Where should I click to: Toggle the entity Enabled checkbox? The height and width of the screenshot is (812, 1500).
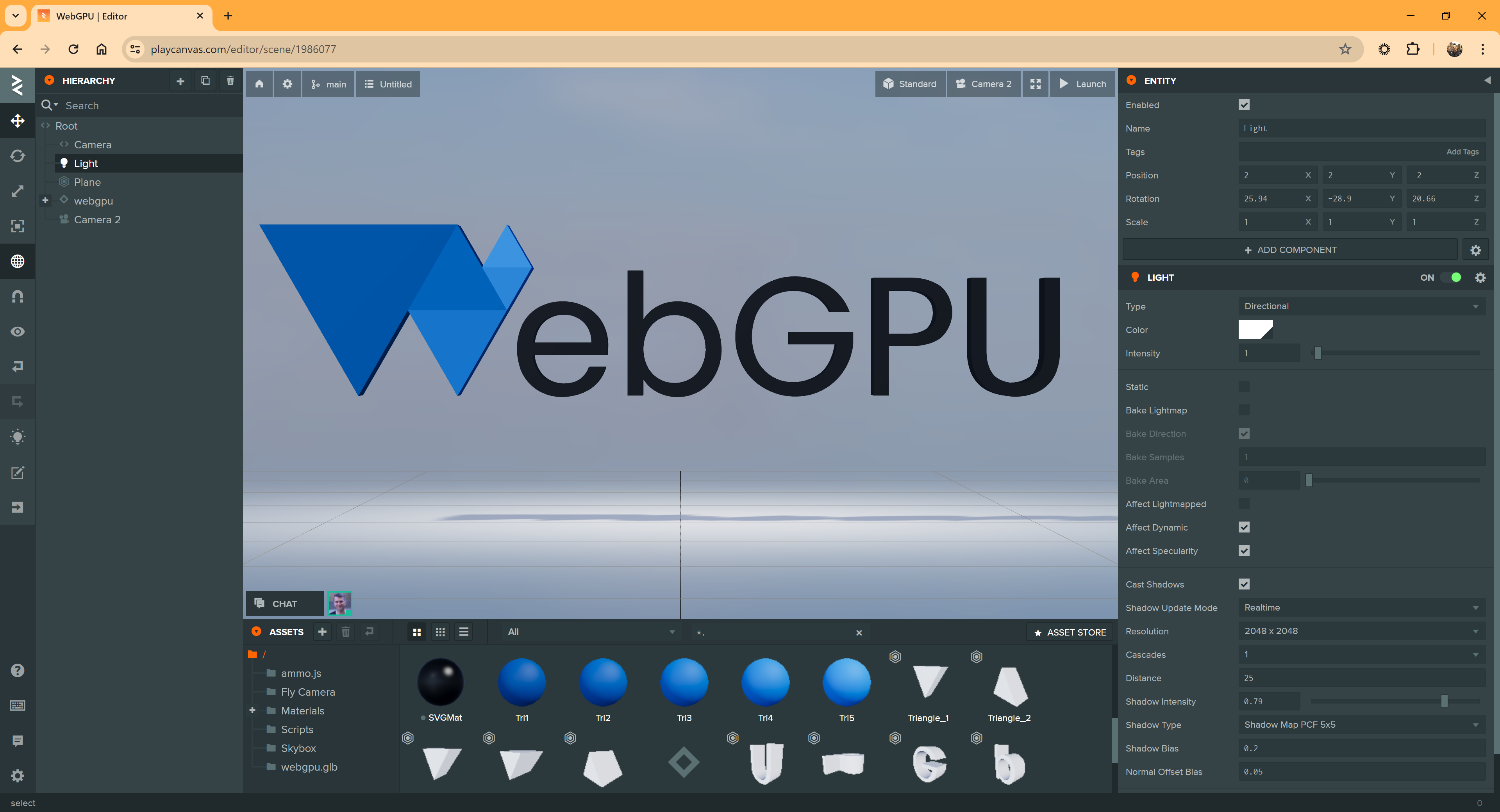pos(1244,105)
